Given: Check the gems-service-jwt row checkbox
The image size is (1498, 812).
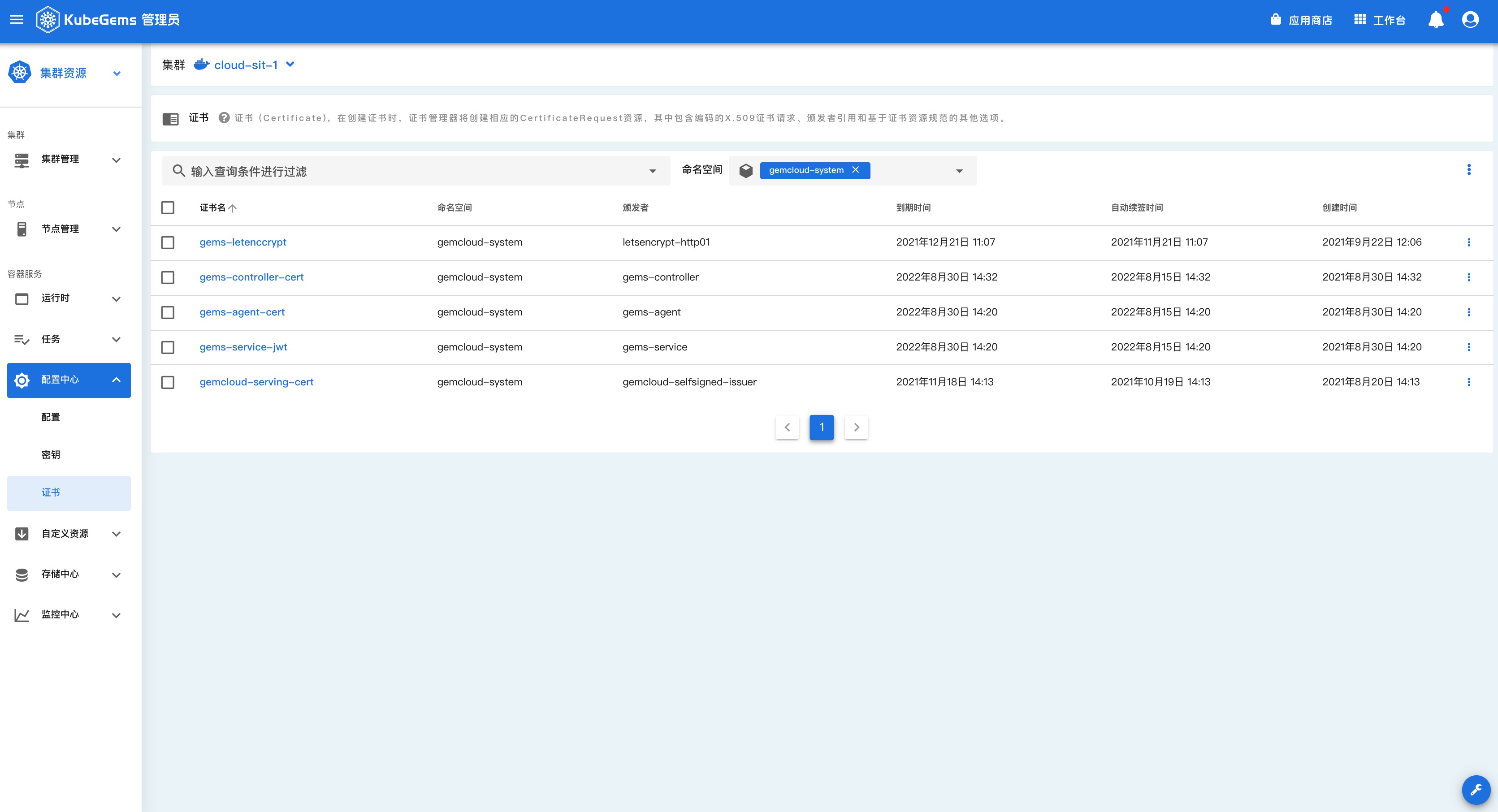Looking at the screenshot, I should click(168, 347).
